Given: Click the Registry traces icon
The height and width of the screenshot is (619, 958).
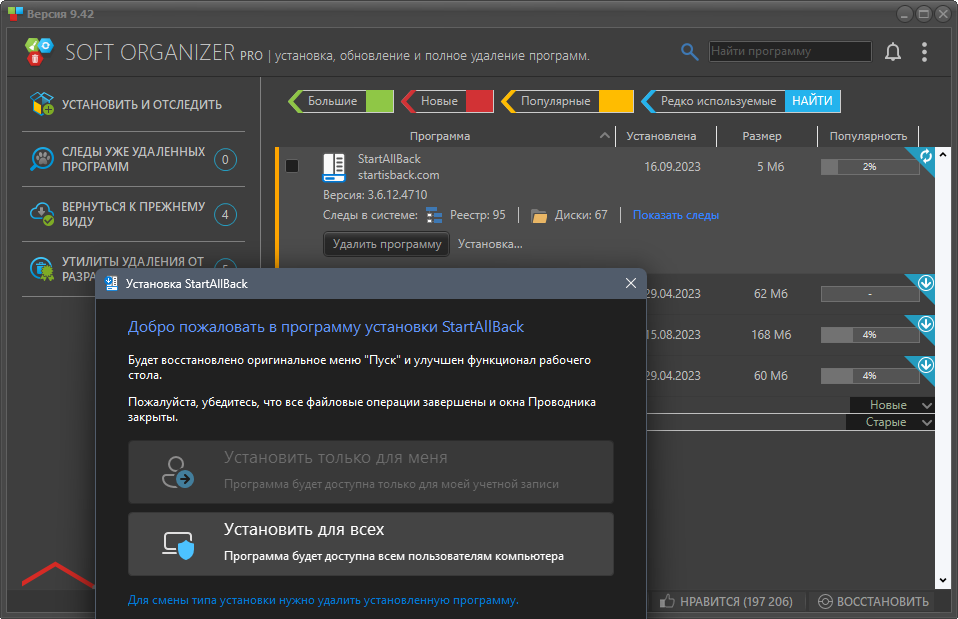Looking at the screenshot, I should (x=434, y=215).
